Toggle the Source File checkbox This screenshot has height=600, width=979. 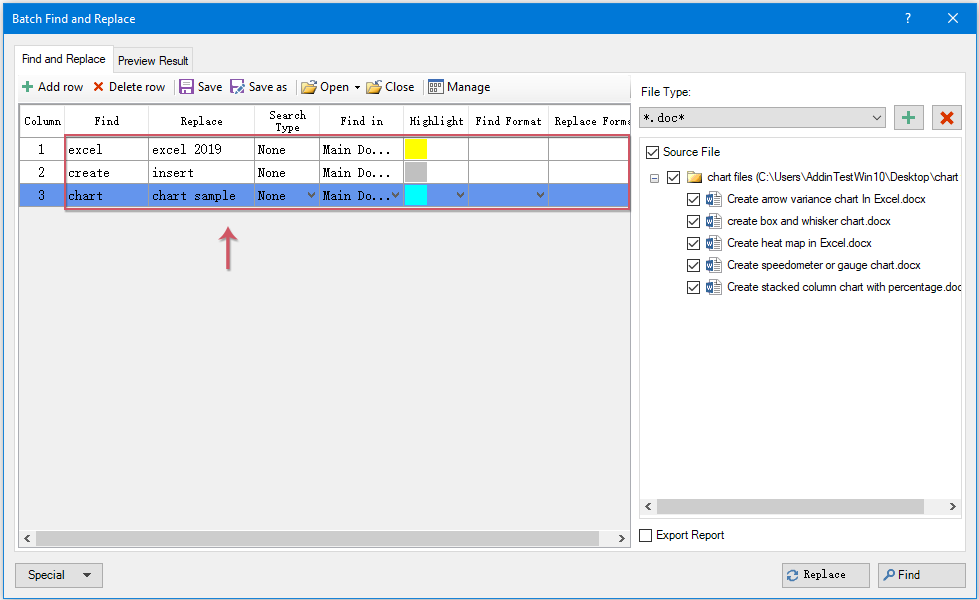[652, 152]
